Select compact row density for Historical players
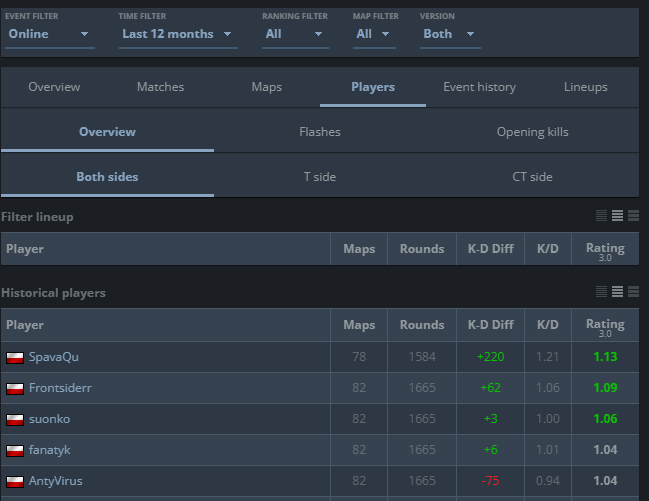 [x=601, y=291]
